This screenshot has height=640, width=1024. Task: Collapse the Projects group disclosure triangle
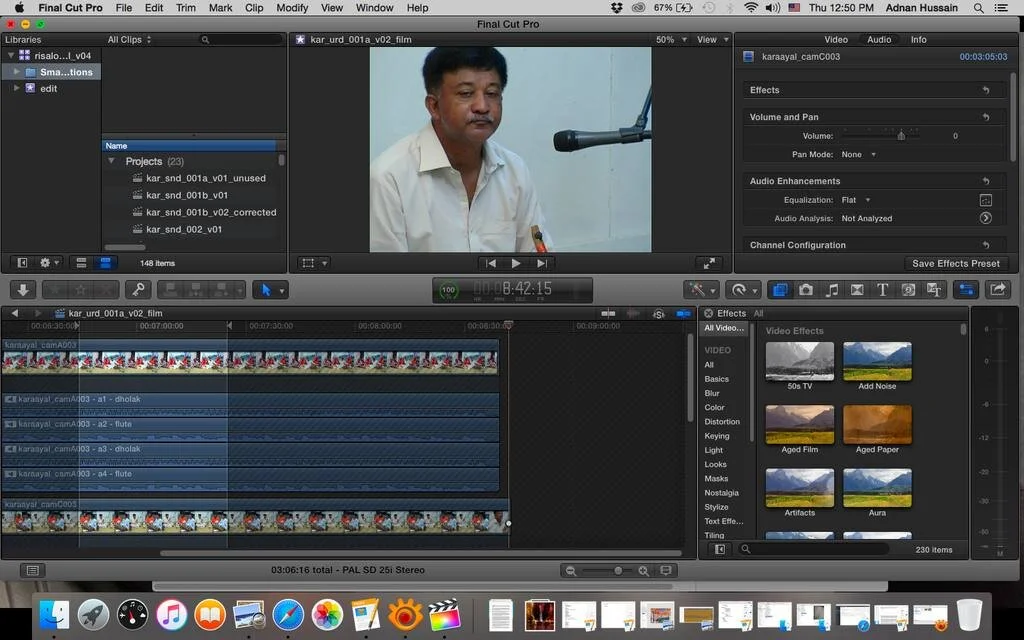[111, 161]
